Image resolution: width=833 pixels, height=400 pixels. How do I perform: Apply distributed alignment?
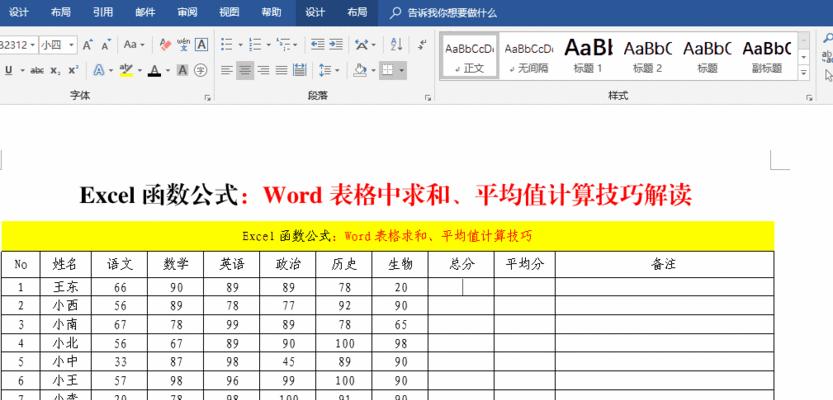point(300,70)
